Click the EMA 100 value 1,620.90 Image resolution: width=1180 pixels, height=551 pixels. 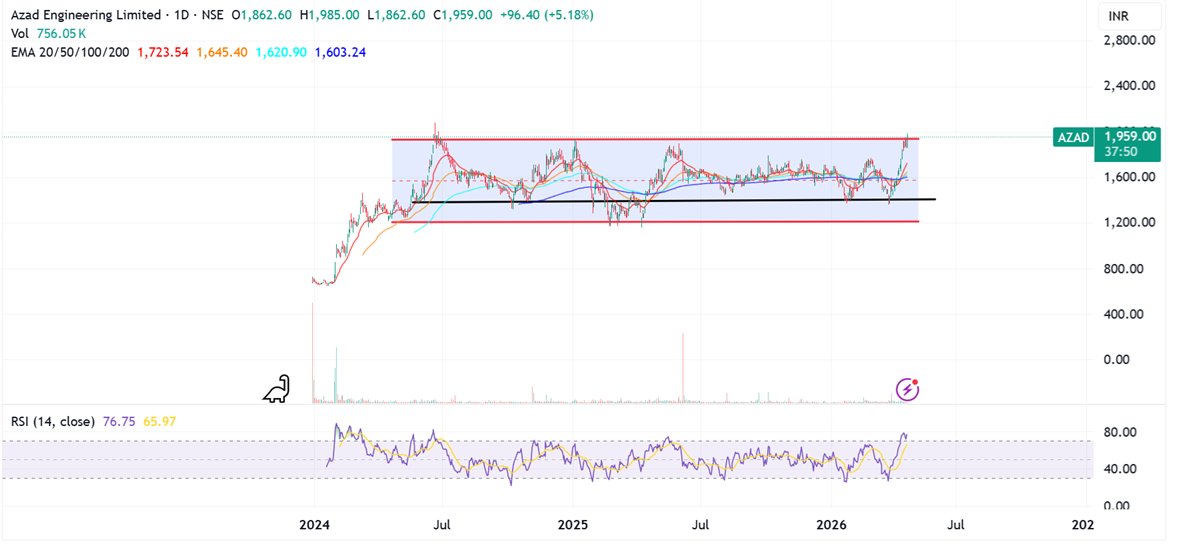[281, 52]
